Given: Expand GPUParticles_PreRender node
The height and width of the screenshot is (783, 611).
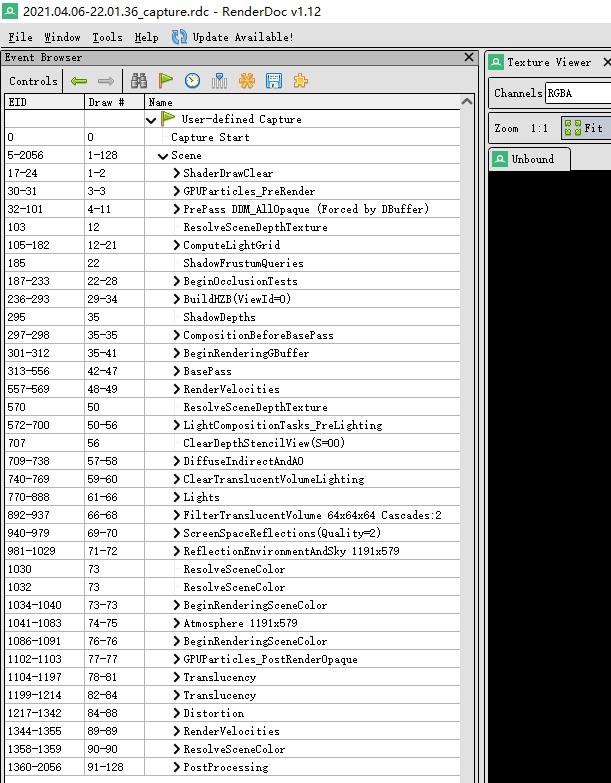Looking at the screenshot, I should [176, 191].
